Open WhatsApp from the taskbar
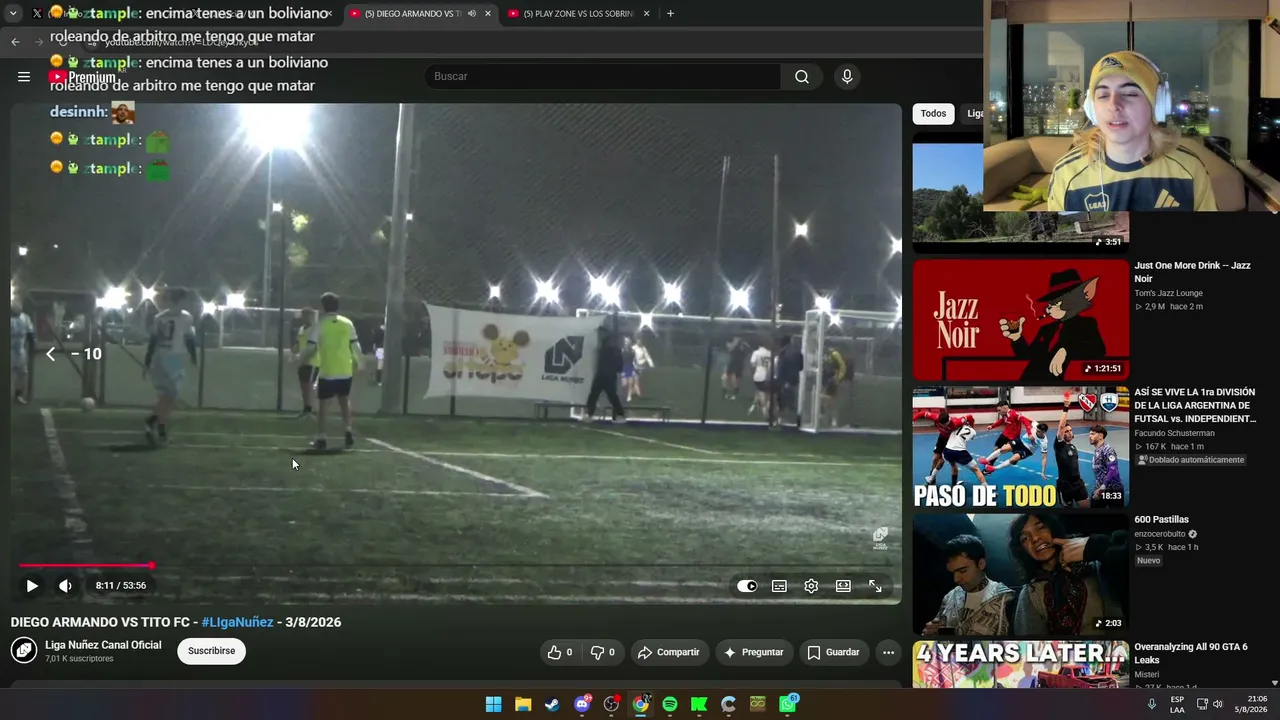The image size is (1280, 720). [788, 704]
